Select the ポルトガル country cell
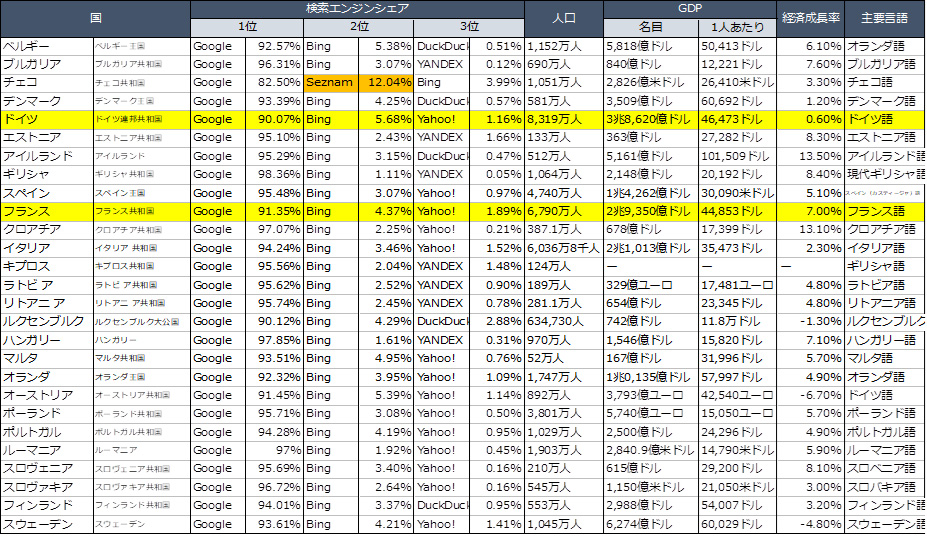This screenshot has height=536, width=927. coord(47,432)
